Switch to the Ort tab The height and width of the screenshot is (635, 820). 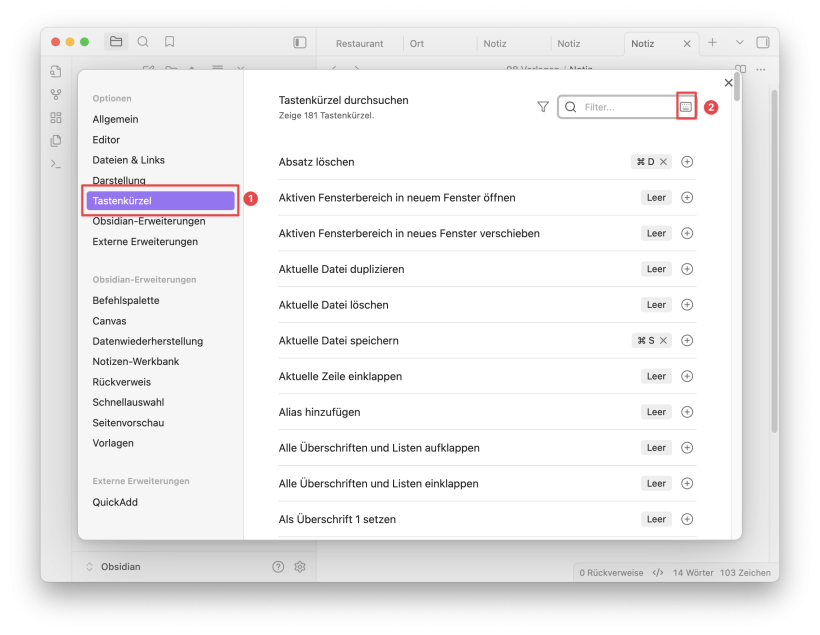click(417, 44)
